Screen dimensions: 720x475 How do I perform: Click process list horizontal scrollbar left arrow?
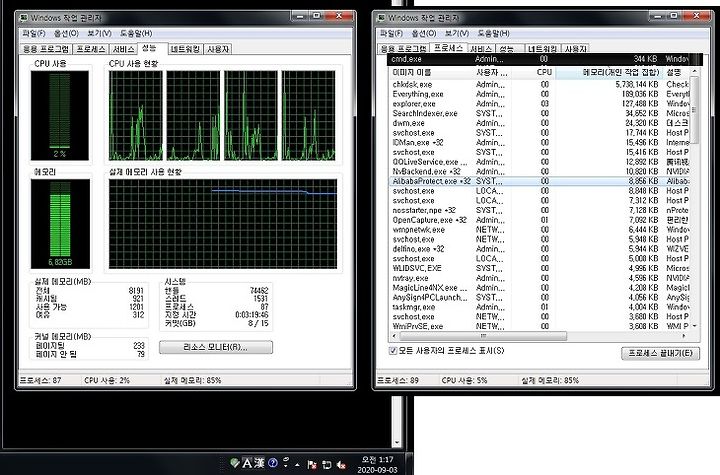tap(393, 336)
